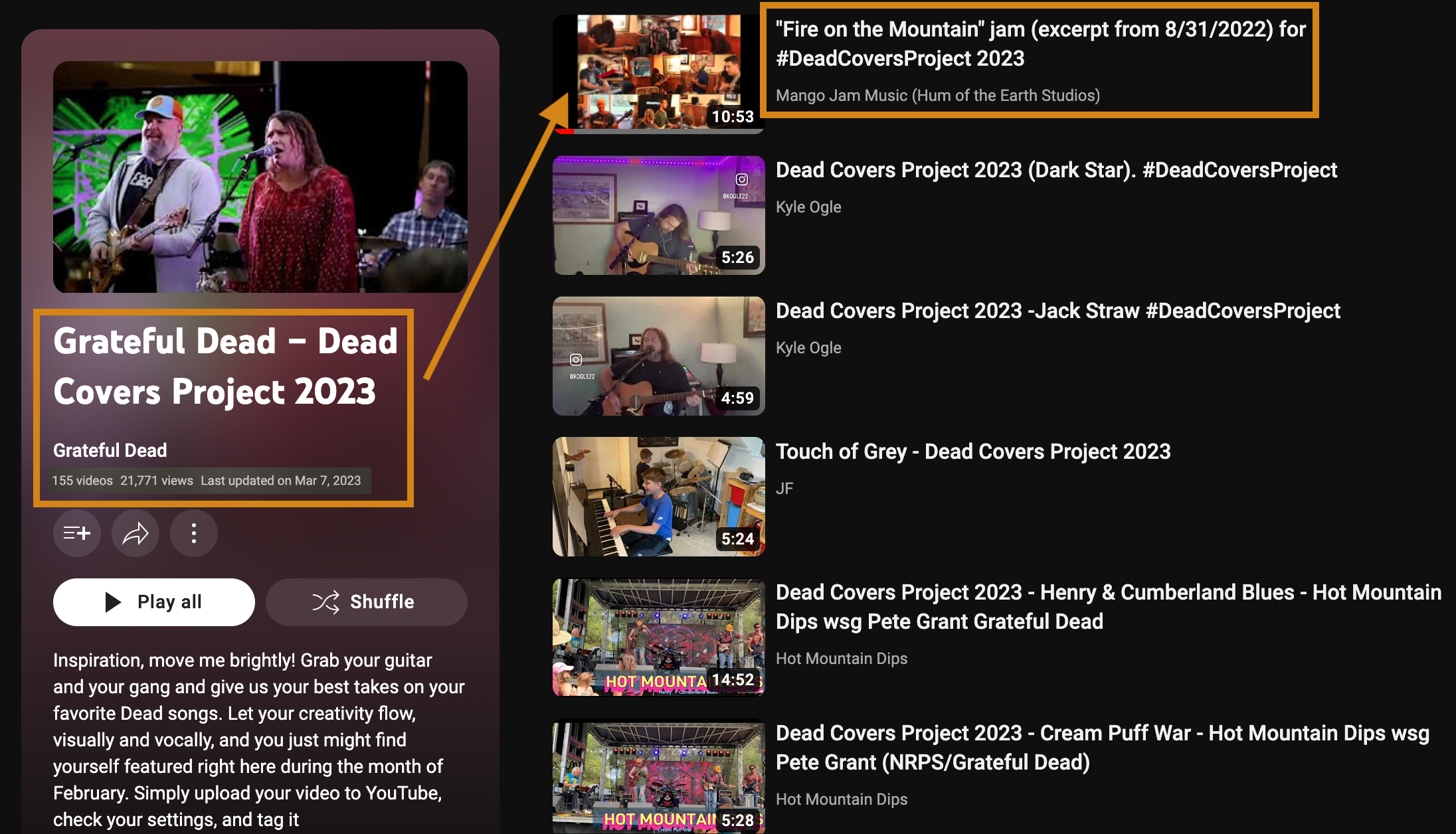Open the first Kyle Ogle channel name

pos(808,207)
